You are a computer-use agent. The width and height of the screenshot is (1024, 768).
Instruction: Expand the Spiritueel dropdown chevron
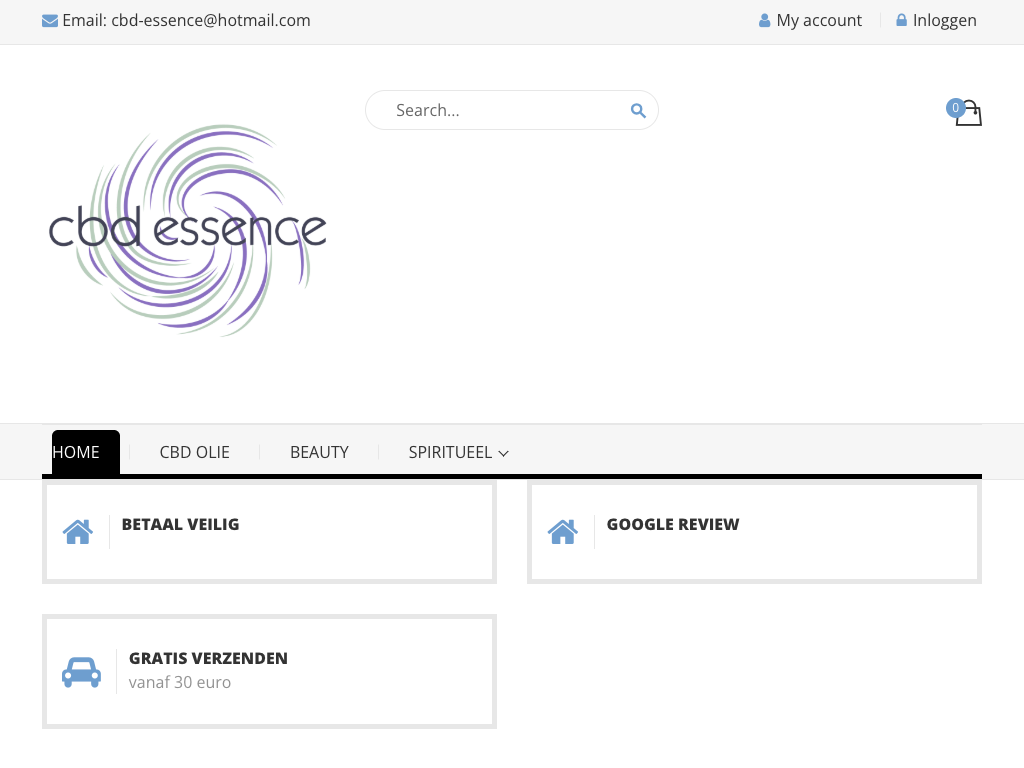point(504,454)
